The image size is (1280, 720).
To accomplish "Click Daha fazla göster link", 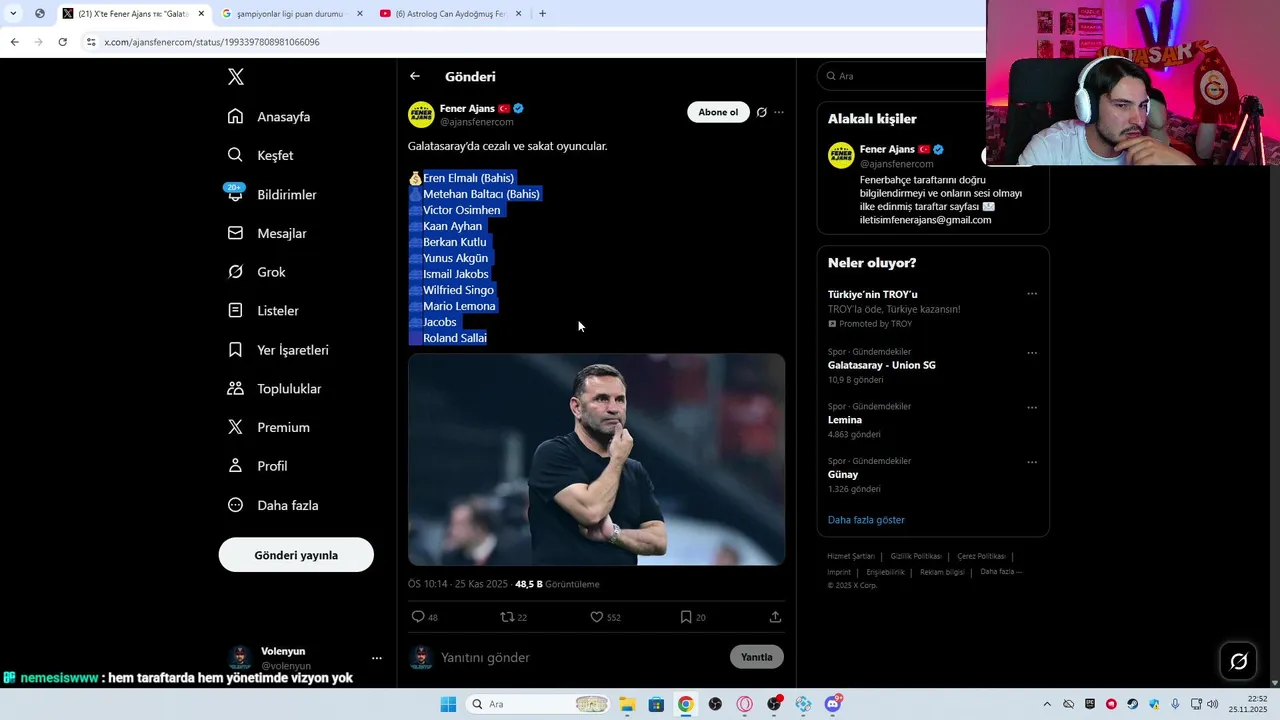I will point(866,520).
